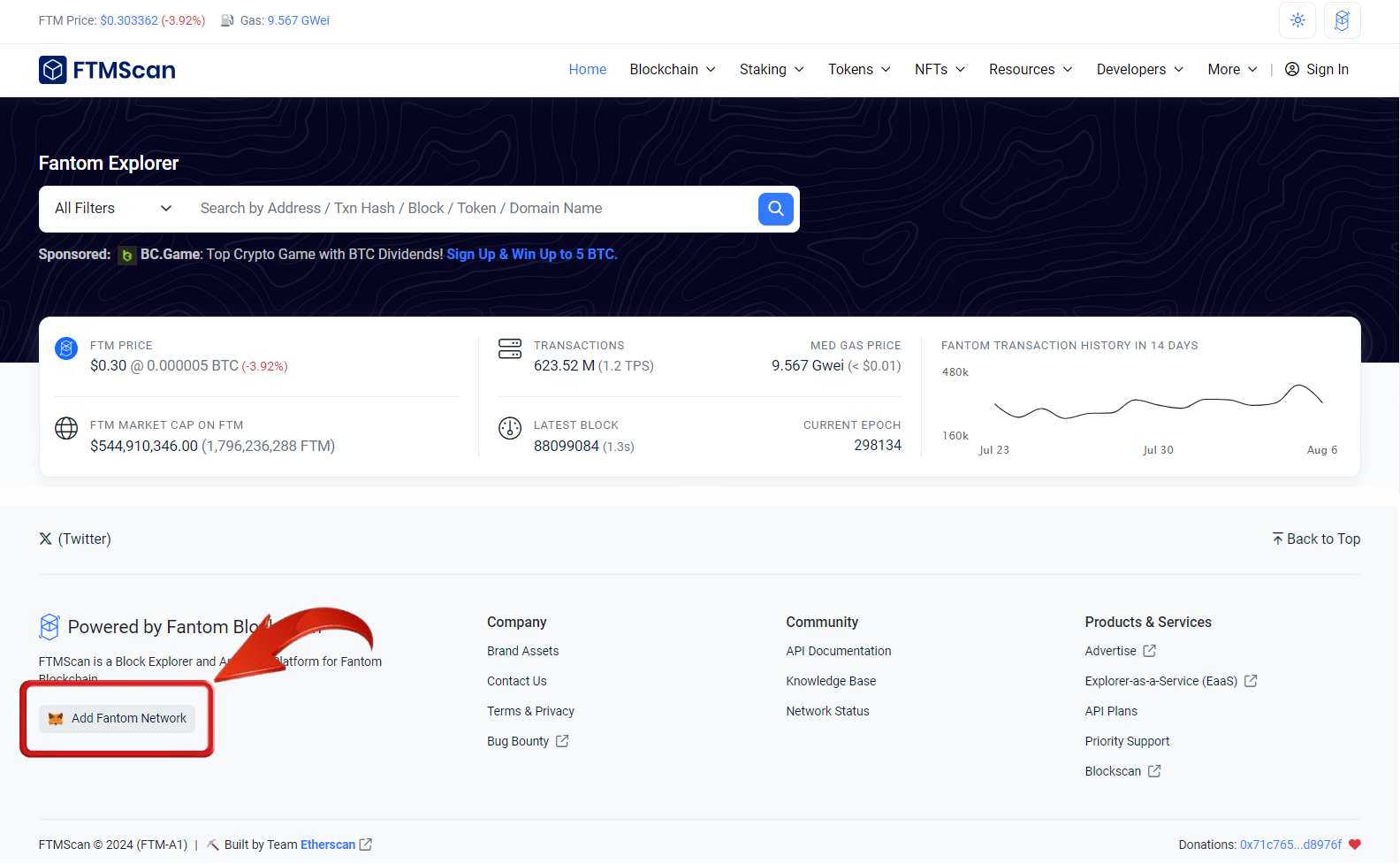1400x864 pixels.
Task: Open Terms & Privacy link
Action: point(530,711)
